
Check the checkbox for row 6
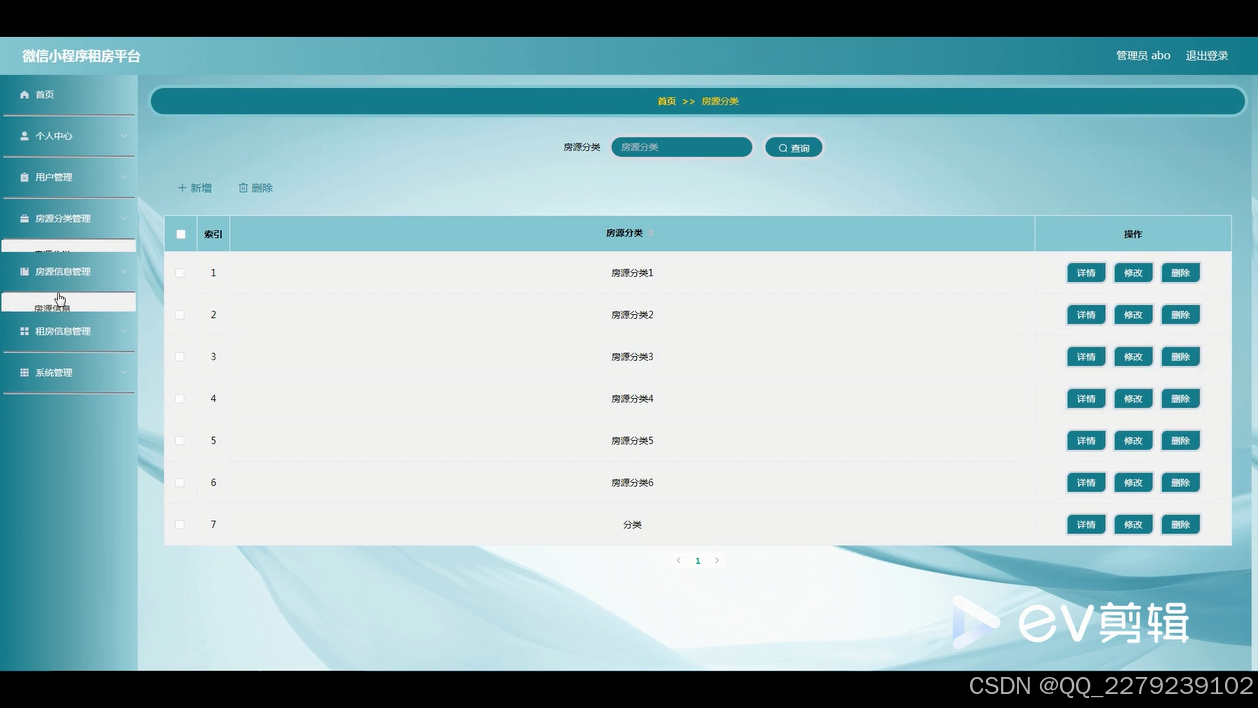pos(180,482)
